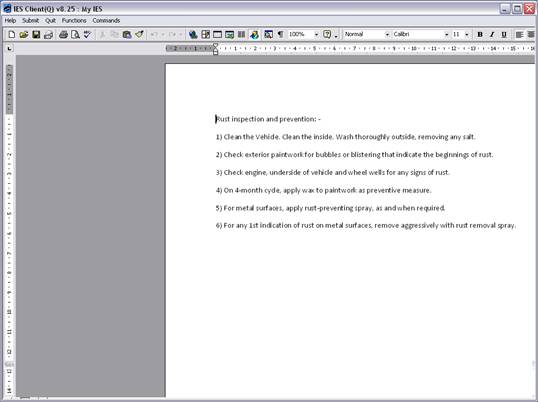This screenshot has width=538, height=402.
Task: Open the Calibri font dropdown
Action: (446, 34)
